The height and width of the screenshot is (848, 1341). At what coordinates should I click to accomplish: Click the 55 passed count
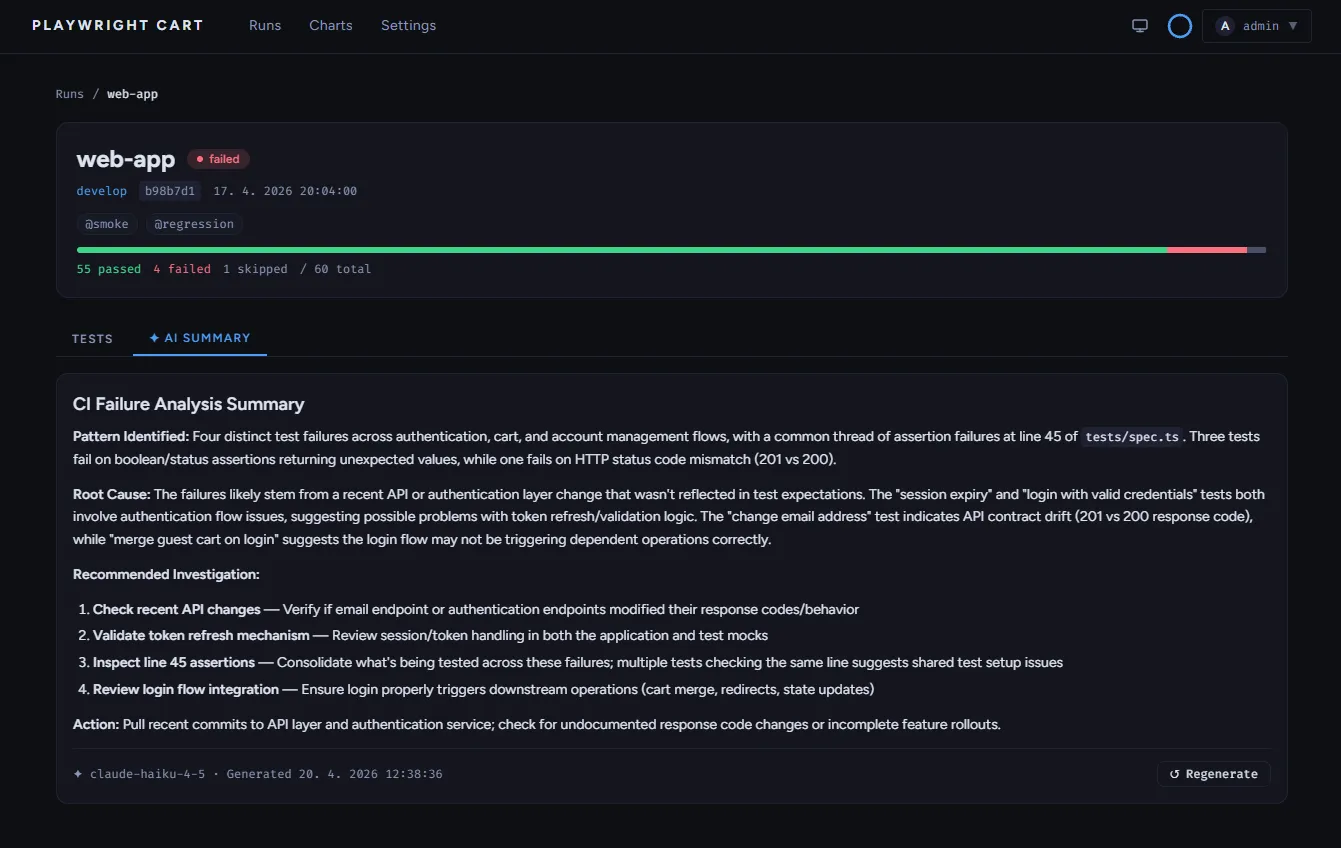[x=109, y=269]
